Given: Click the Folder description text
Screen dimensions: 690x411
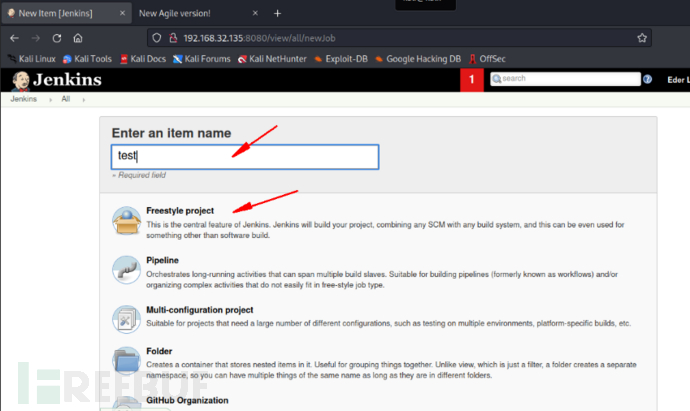Looking at the screenshot, I should click(x=391, y=370).
